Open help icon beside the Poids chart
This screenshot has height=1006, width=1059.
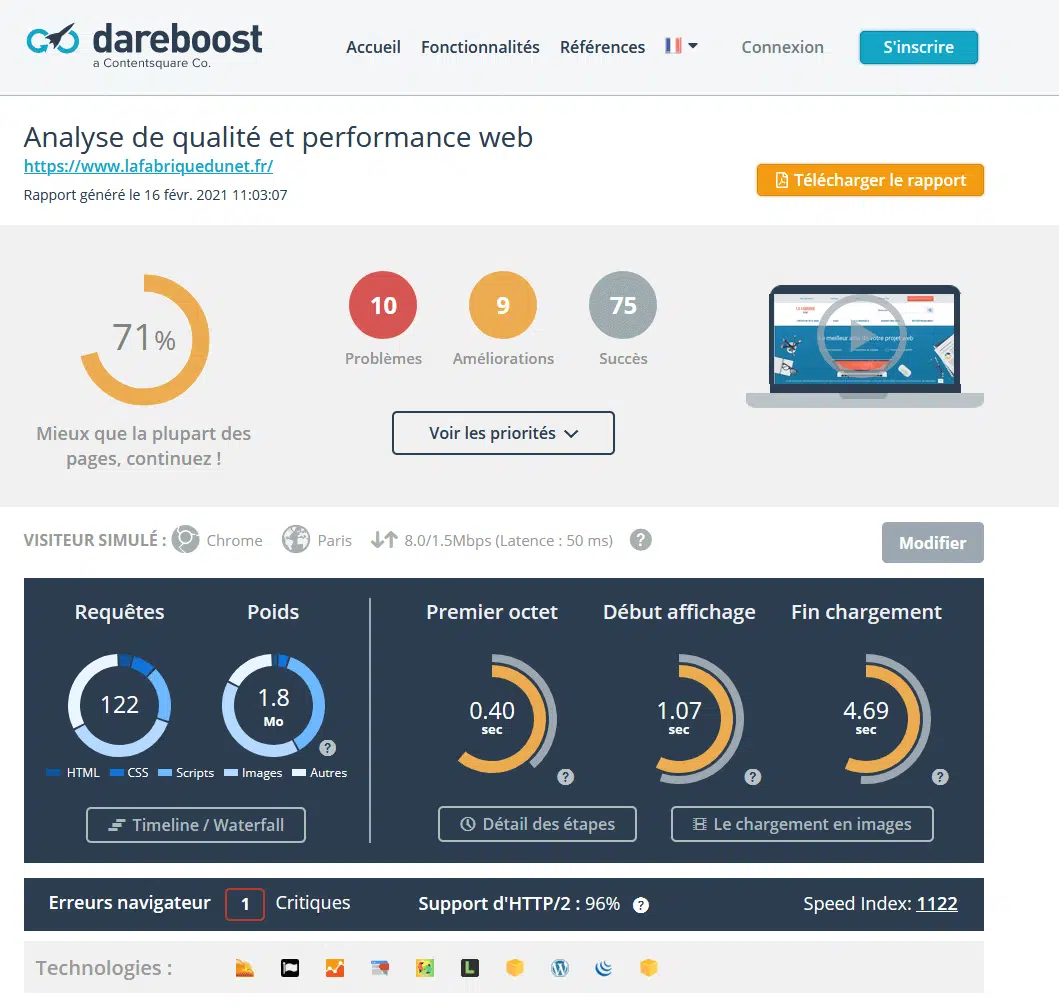tap(328, 747)
